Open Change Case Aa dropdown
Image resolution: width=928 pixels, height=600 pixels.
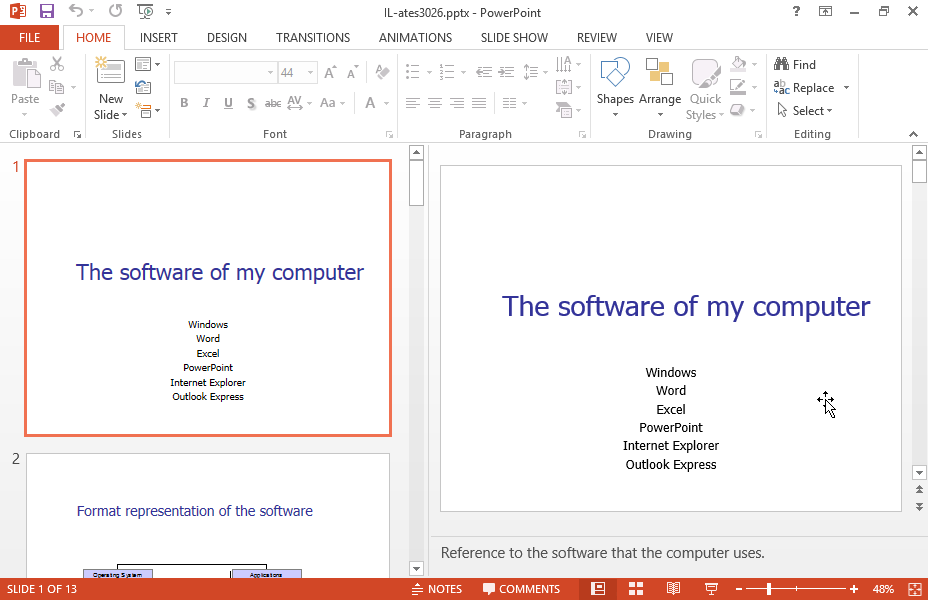[x=333, y=103]
